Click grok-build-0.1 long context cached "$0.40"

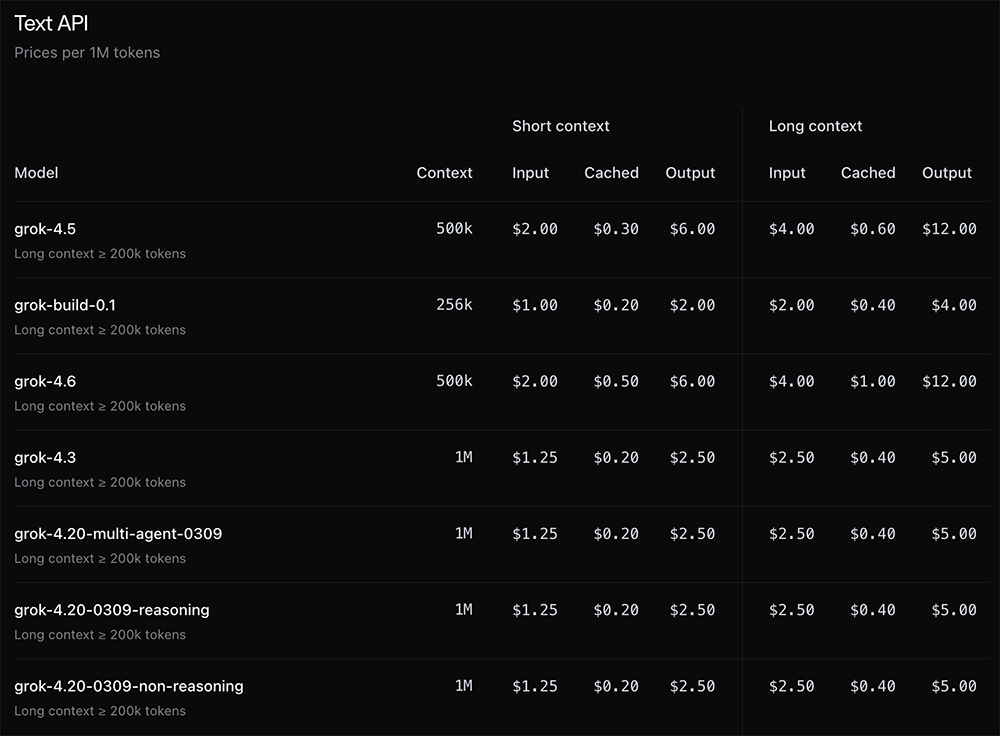click(872, 305)
